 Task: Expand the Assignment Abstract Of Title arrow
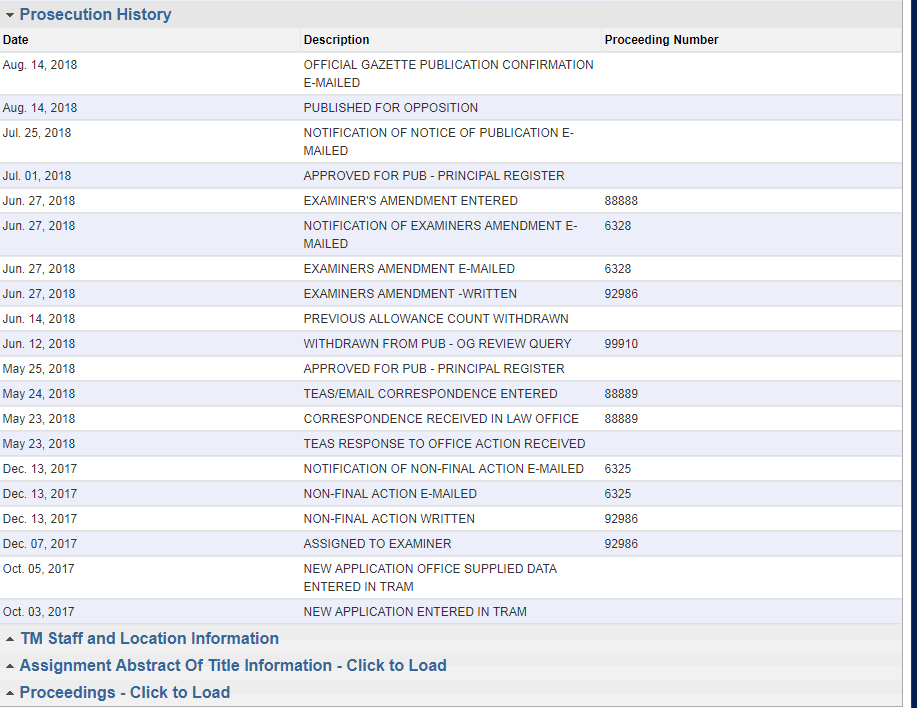10,666
